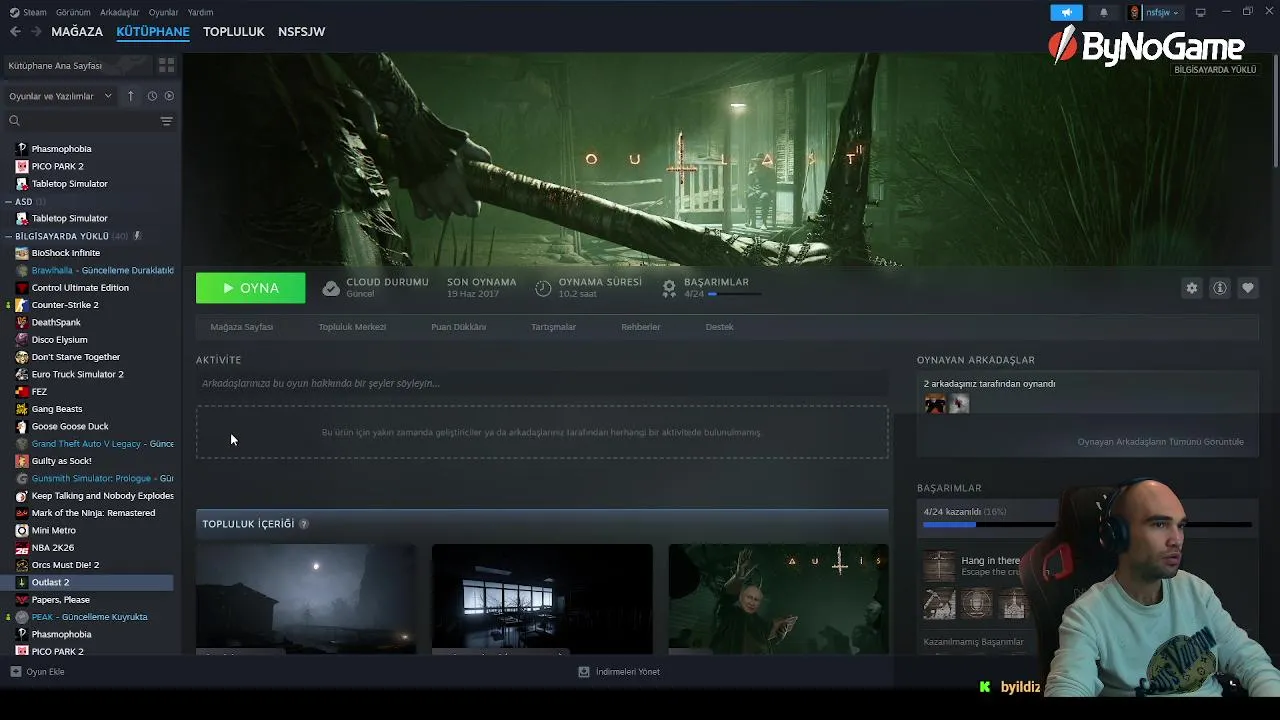Select Goose Goose Duck in library
The width and height of the screenshot is (1280, 720).
click(70, 426)
